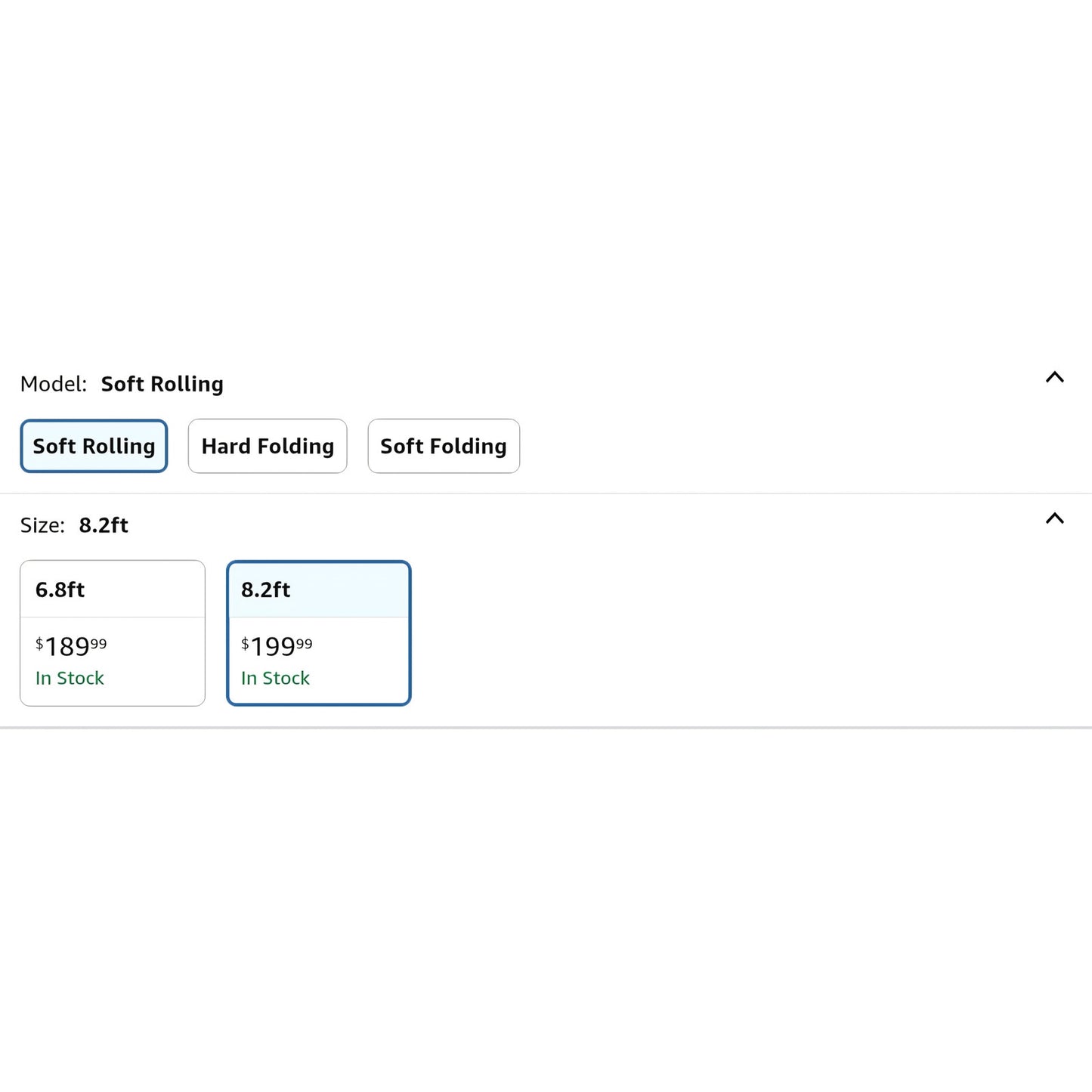
Task: Click the 99 cents superscript on $199
Action: (304, 644)
